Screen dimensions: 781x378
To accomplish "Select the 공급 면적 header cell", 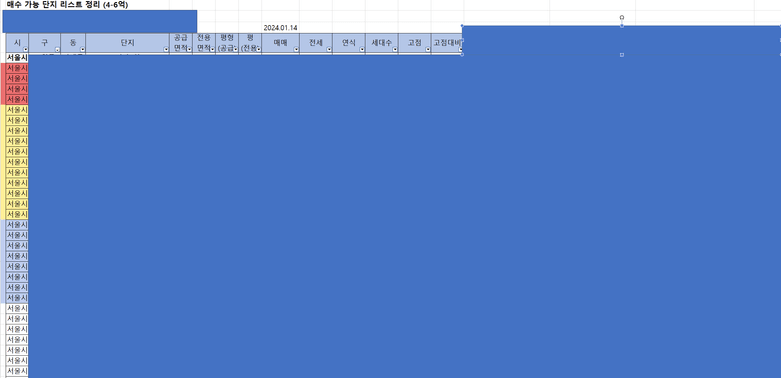I will click(181, 43).
